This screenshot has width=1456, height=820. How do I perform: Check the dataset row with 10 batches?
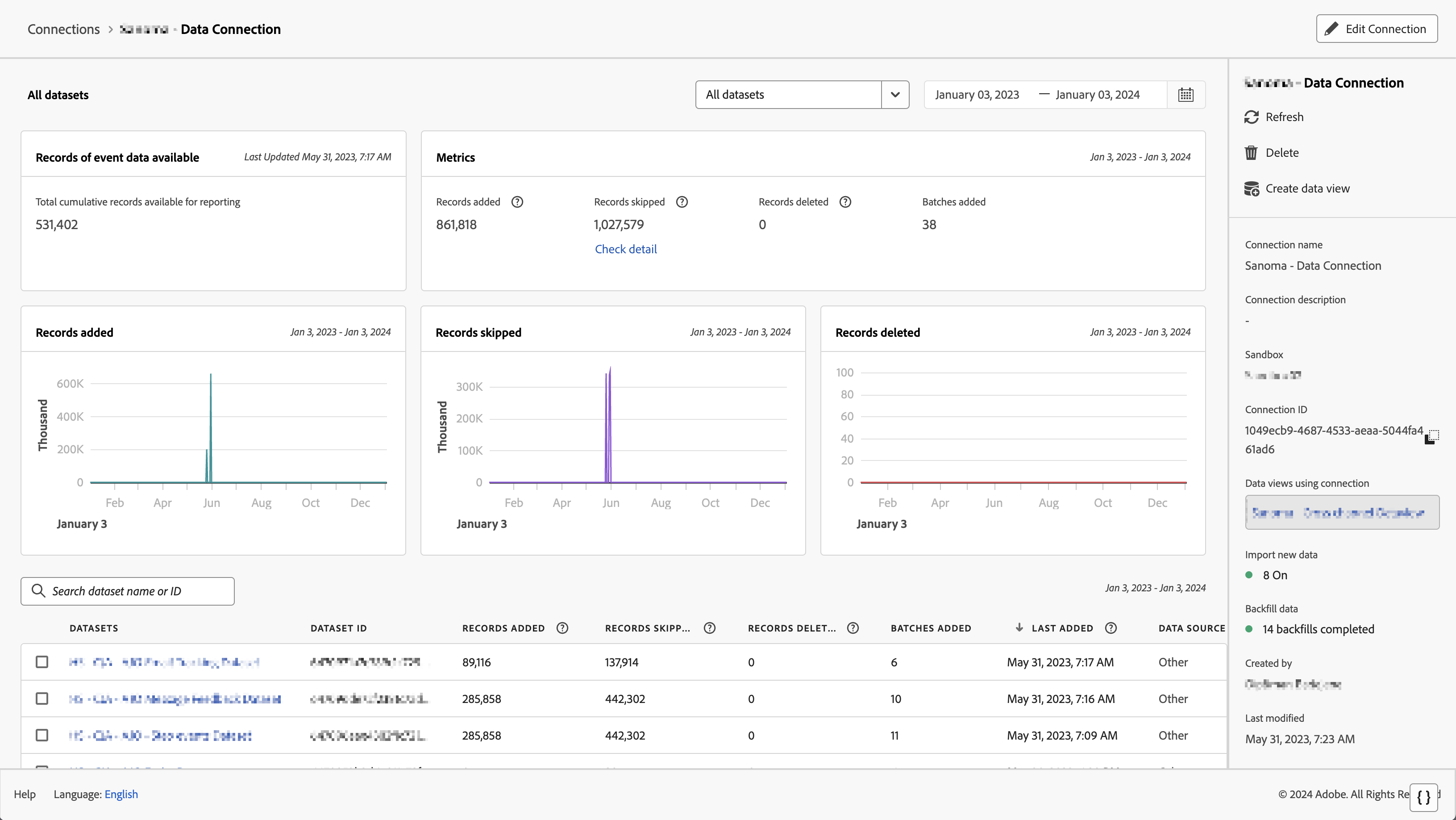click(42, 699)
